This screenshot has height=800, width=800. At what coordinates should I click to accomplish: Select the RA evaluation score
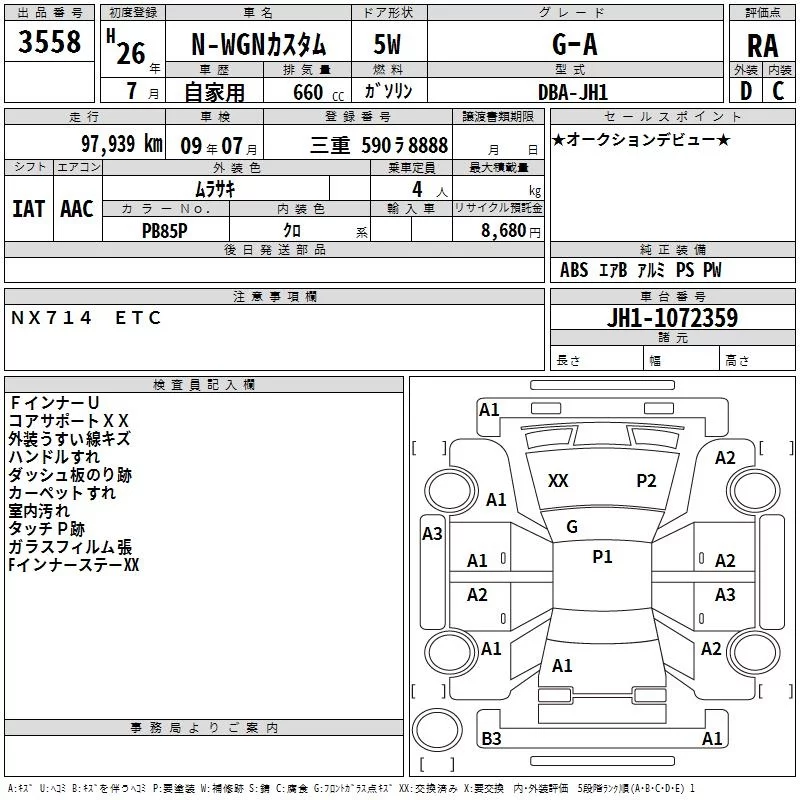click(762, 46)
